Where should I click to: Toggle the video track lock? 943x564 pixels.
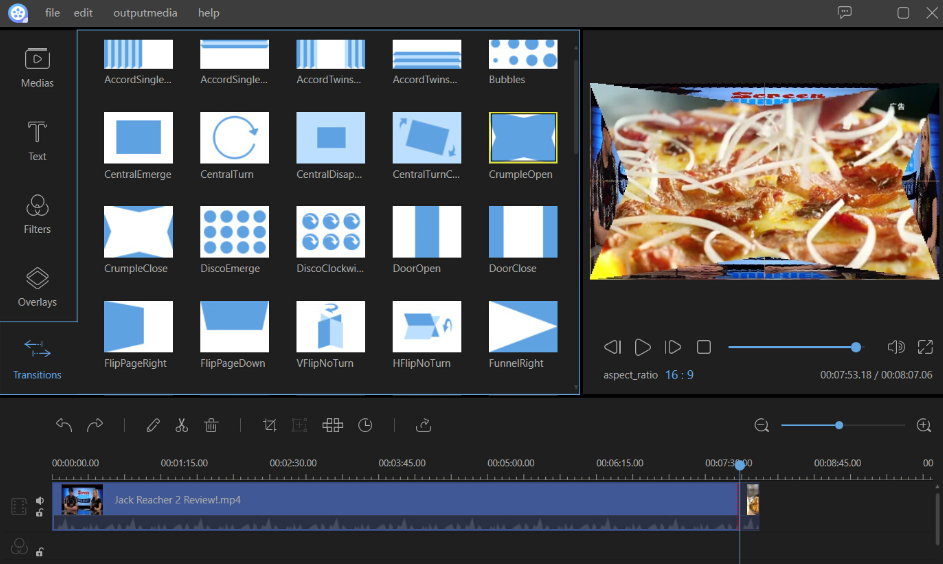40,513
